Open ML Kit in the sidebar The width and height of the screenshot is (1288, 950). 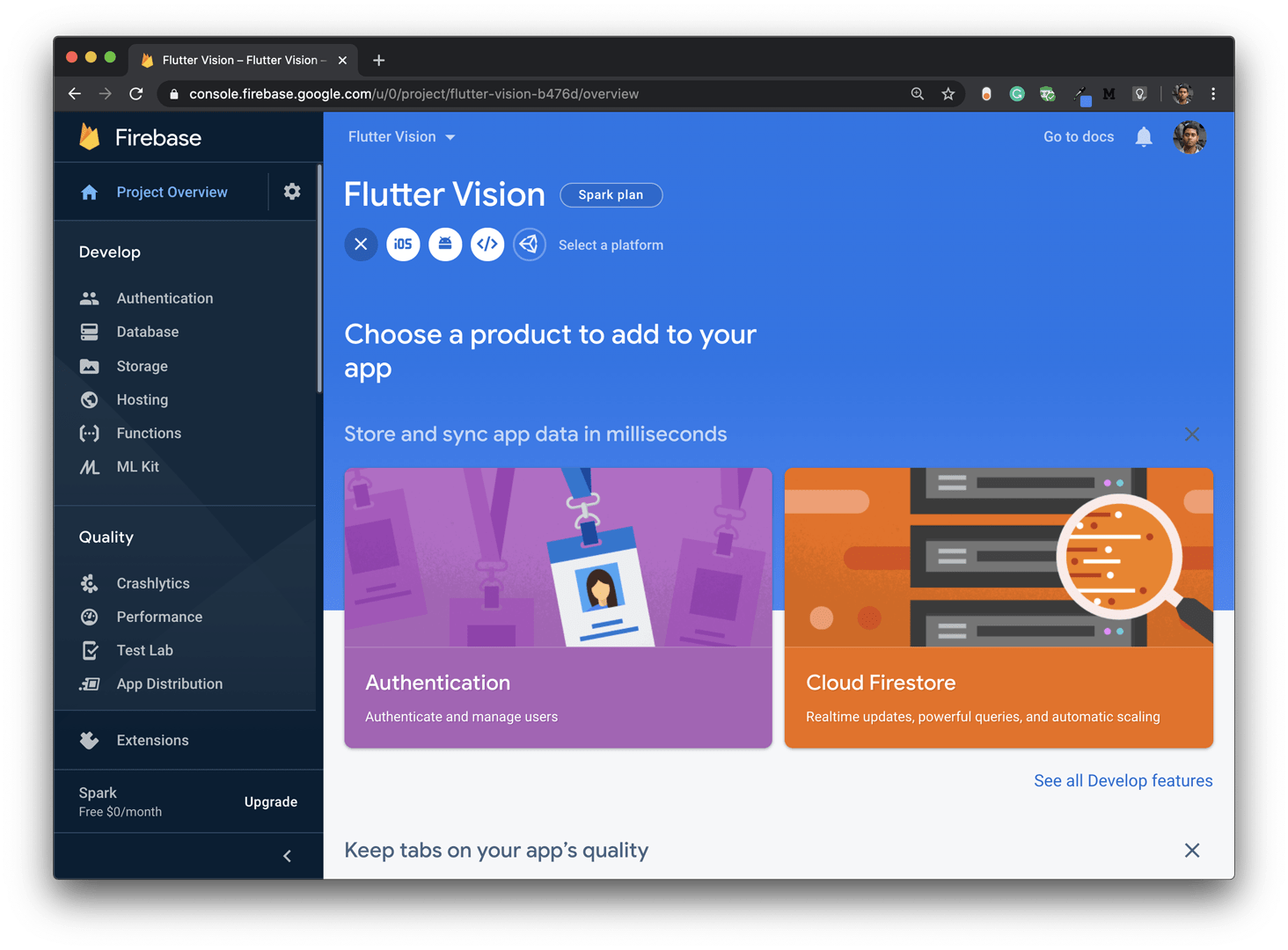(137, 467)
